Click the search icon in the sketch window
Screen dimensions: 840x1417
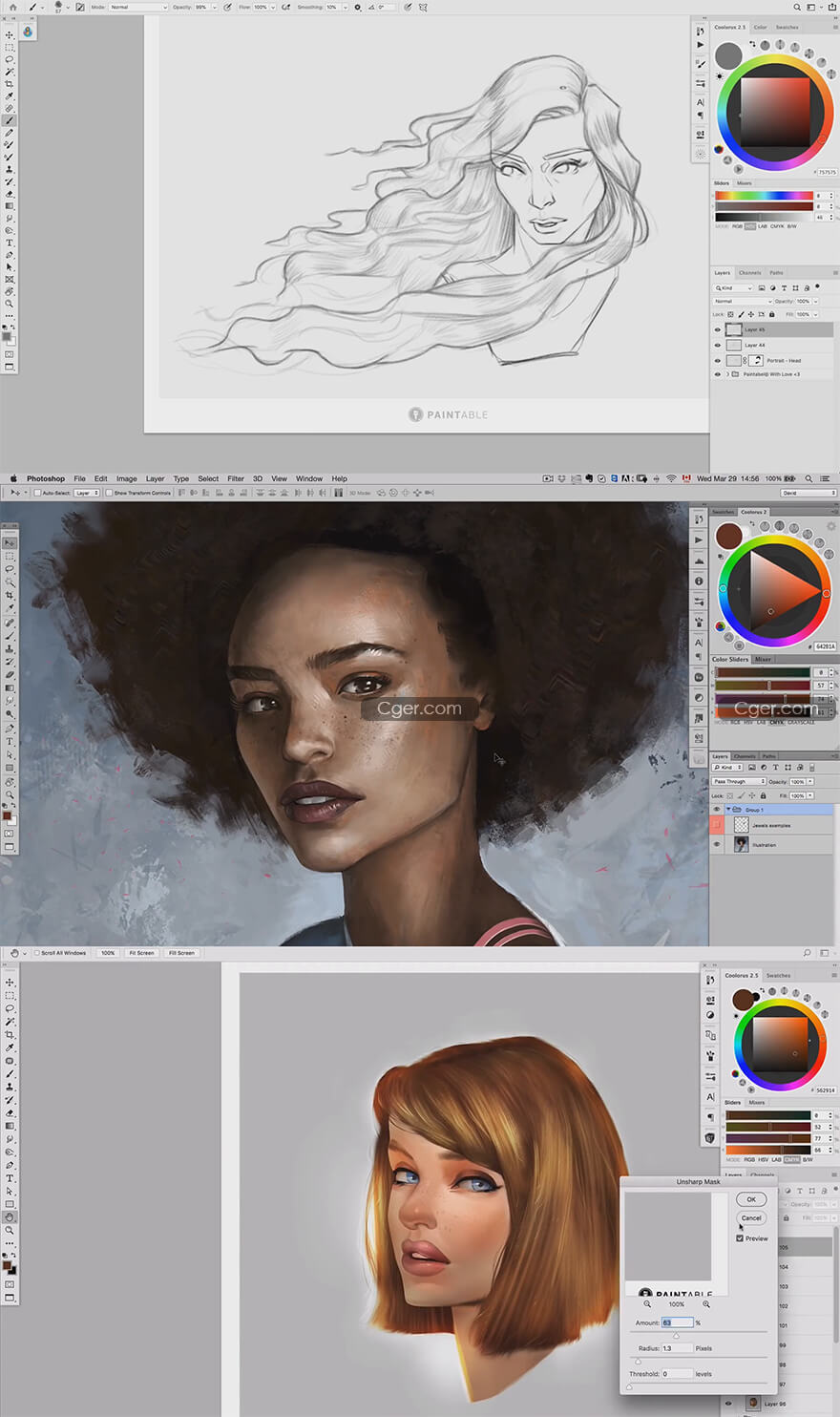click(x=797, y=7)
